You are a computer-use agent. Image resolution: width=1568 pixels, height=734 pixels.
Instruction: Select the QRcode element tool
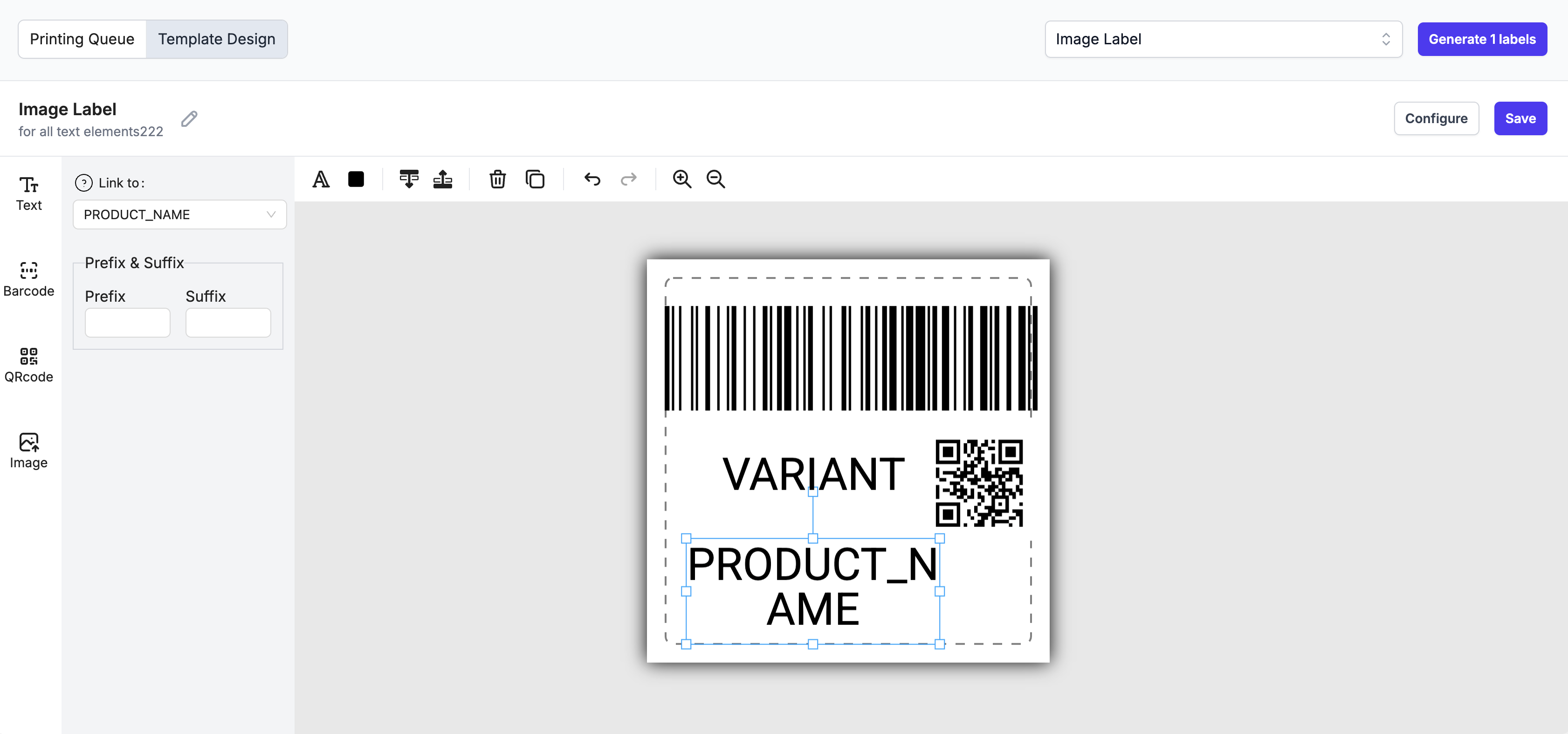(x=28, y=364)
